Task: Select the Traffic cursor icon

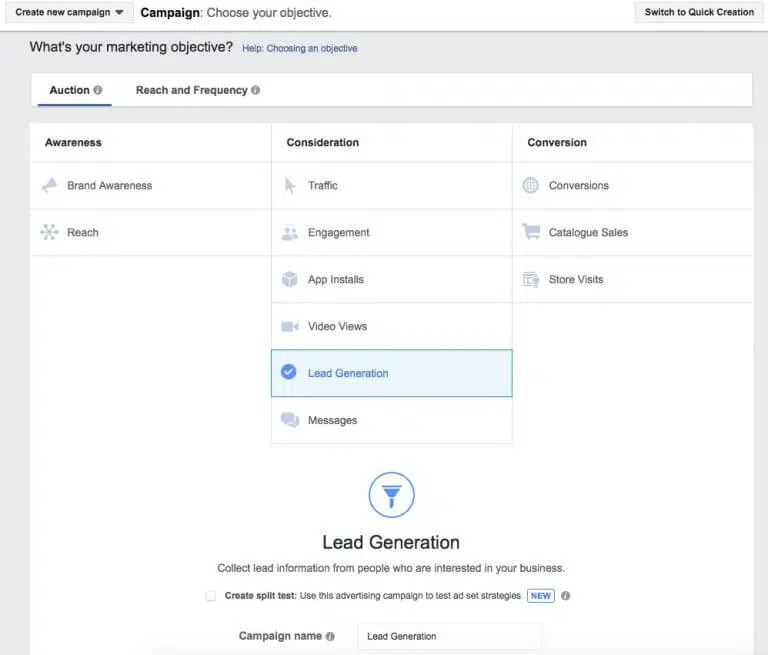Action: pos(290,186)
